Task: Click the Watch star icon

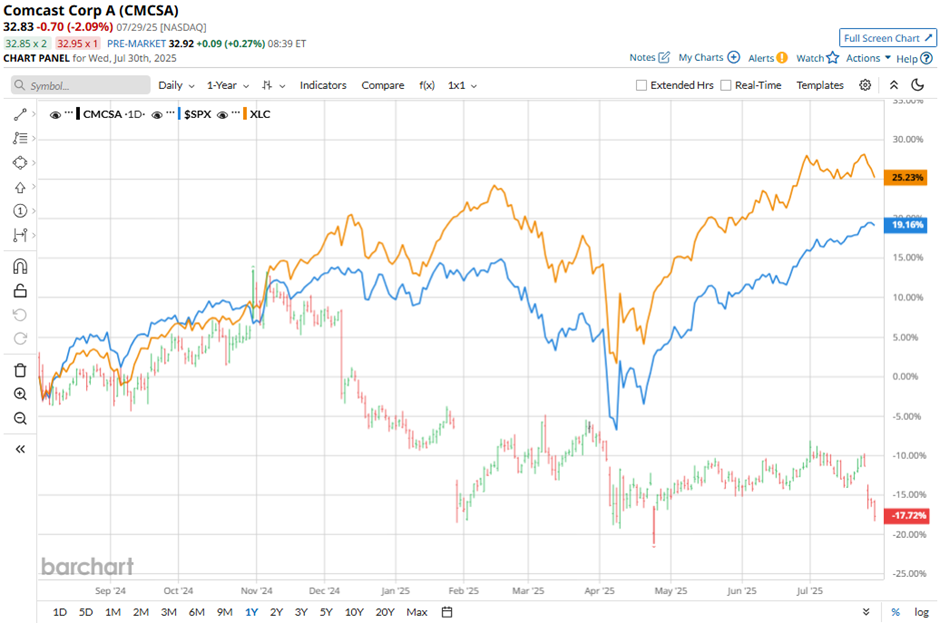Action: (833, 58)
